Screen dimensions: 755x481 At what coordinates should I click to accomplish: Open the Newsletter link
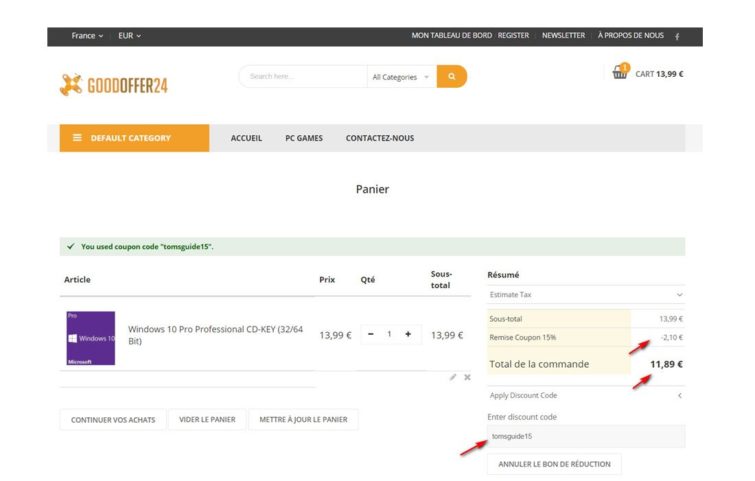[x=563, y=36]
